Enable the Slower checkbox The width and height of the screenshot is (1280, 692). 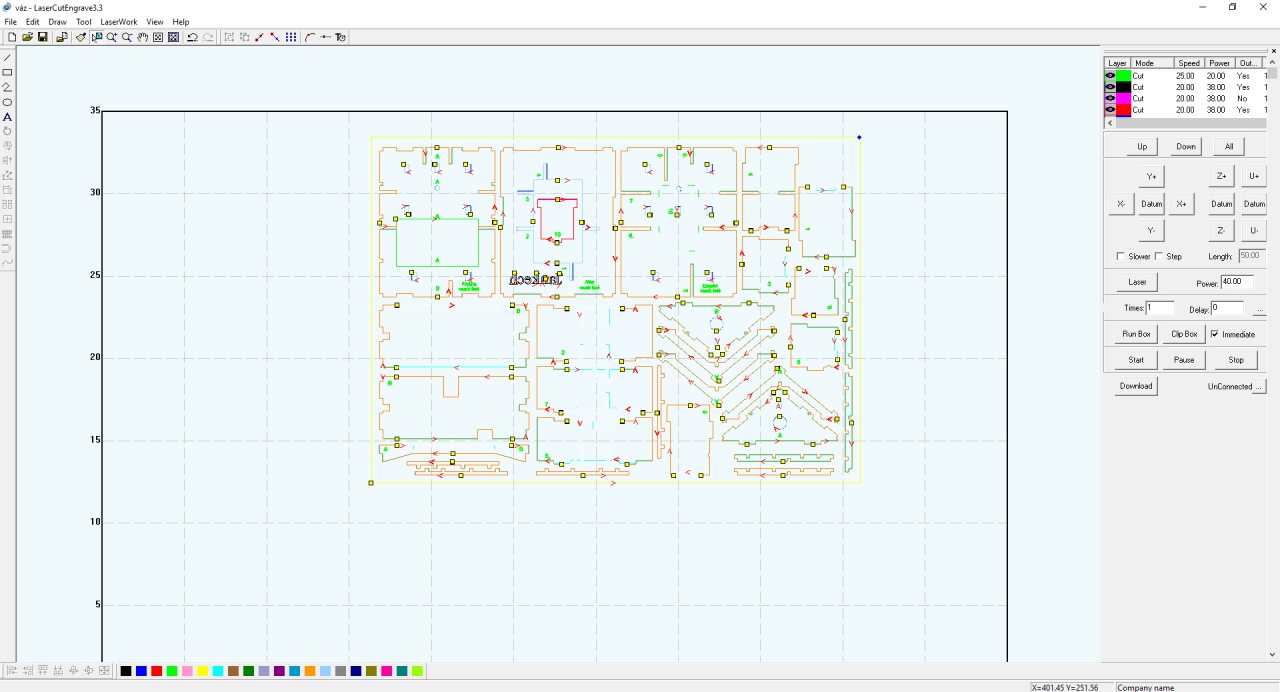point(1121,257)
